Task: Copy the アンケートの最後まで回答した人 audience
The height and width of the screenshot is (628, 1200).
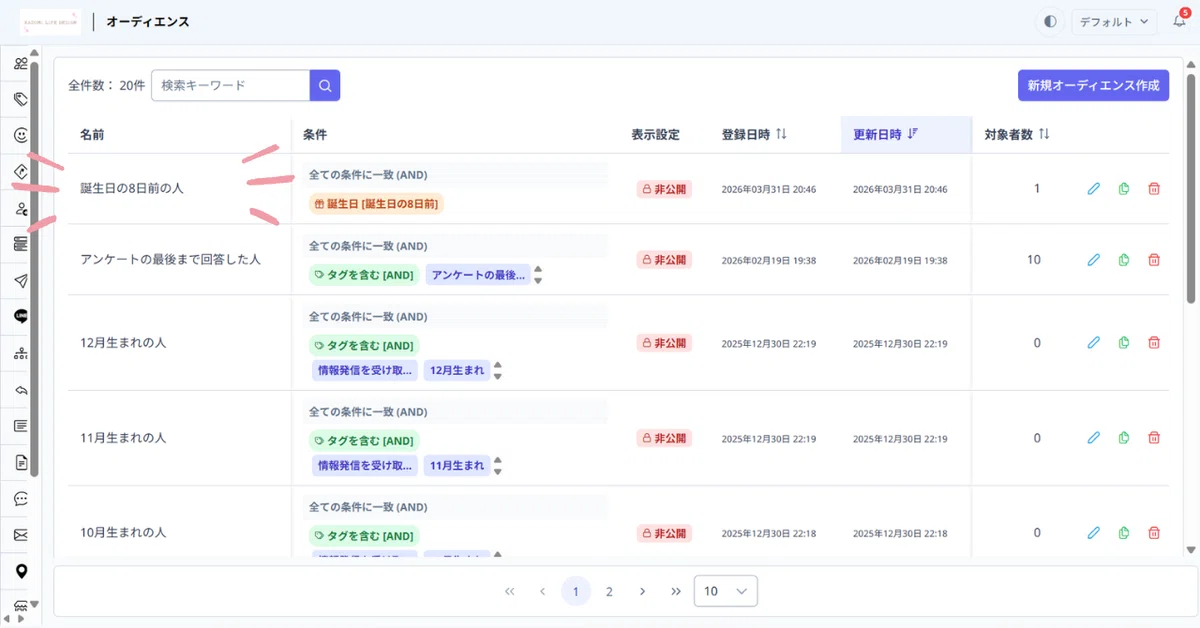Action: 1124,259
